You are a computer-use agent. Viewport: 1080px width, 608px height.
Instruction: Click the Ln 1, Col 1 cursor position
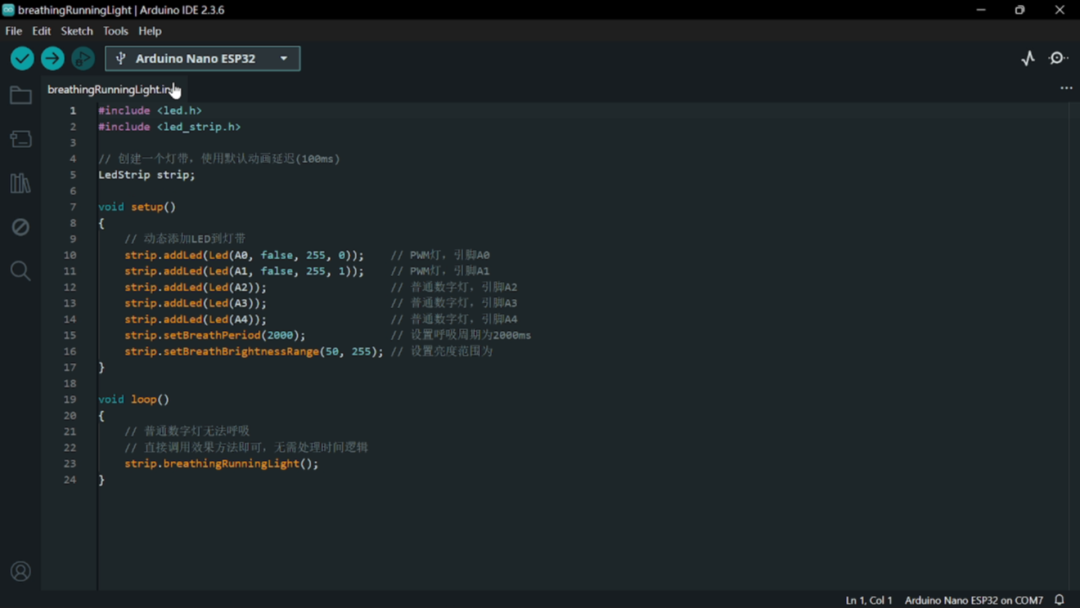pyautogui.click(x=869, y=600)
